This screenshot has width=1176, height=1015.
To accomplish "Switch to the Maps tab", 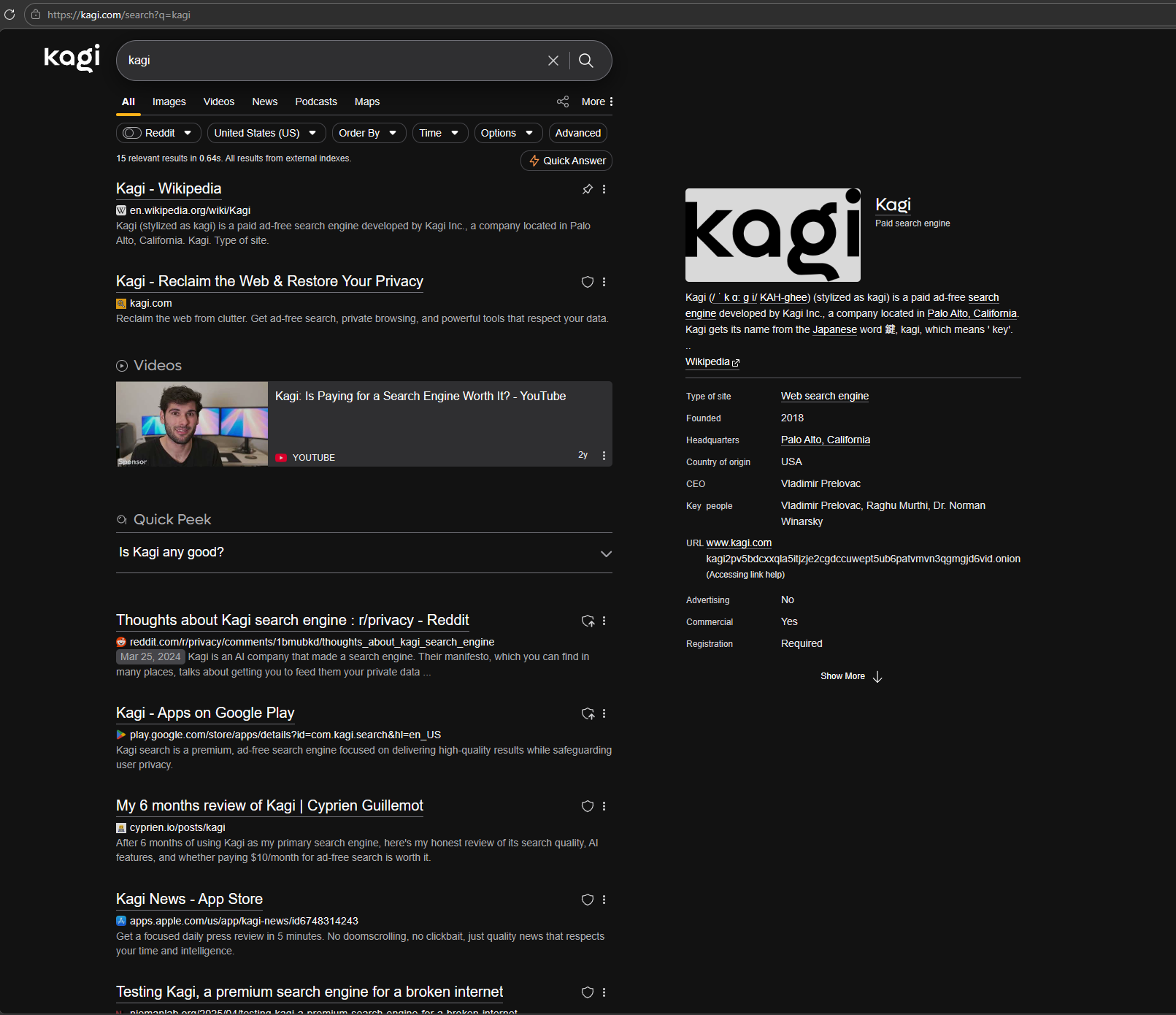I will pyautogui.click(x=367, y=101).
